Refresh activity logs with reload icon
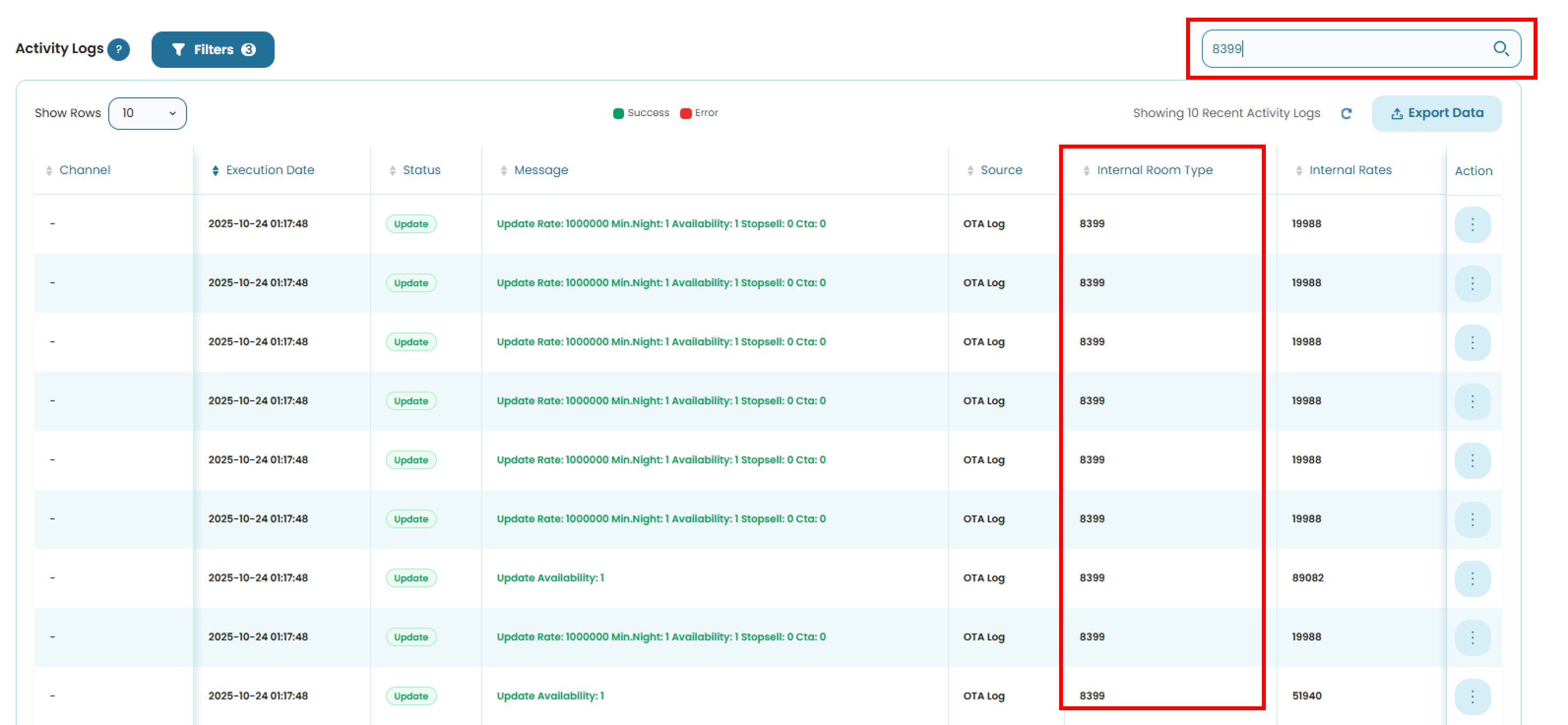The image size is (1568, 725). [1346, 114]
